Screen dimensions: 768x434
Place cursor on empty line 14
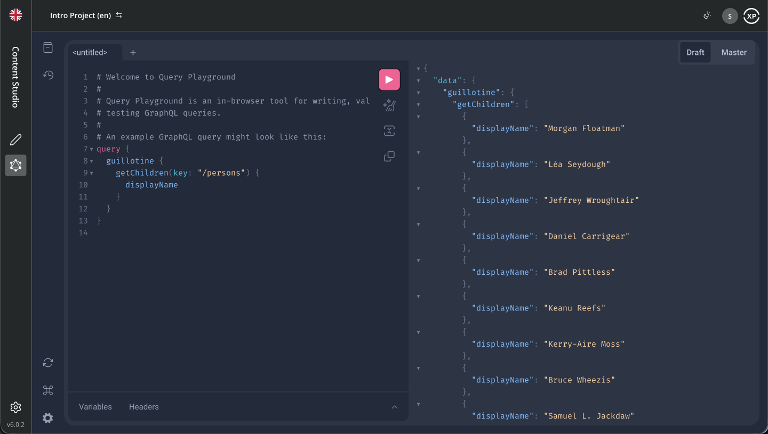(x=233, y=233)
